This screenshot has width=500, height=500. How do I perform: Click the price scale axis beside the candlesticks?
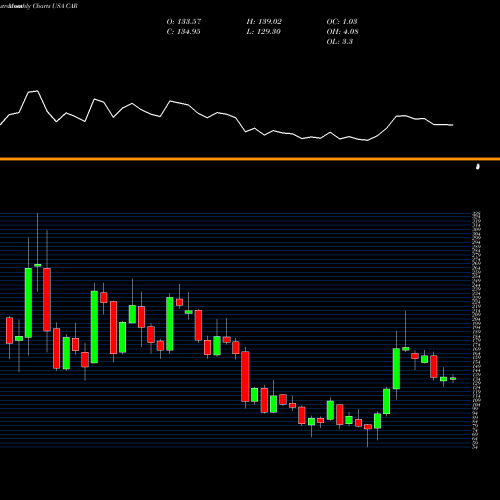pyautogui.click(x=477, y=330)
